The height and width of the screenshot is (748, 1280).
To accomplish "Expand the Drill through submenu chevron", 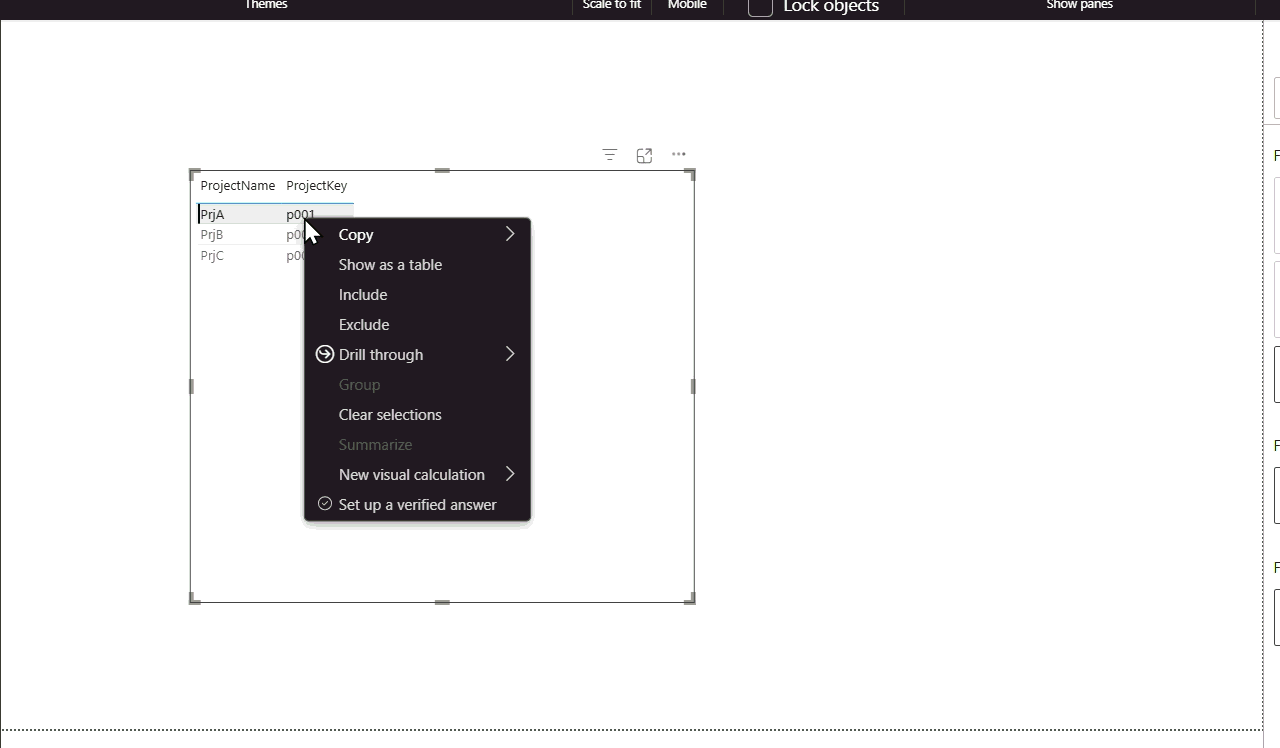I will (510, 354).
